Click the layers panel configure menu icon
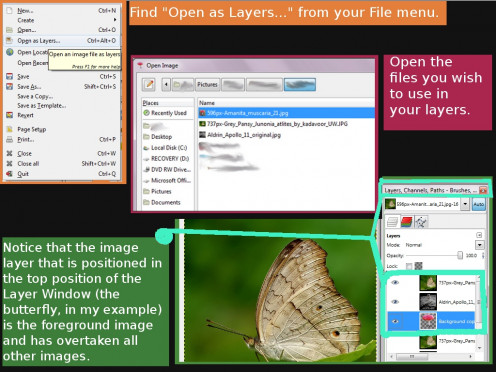The height and width of the screenshot is (372, 496). coord(479,235)
